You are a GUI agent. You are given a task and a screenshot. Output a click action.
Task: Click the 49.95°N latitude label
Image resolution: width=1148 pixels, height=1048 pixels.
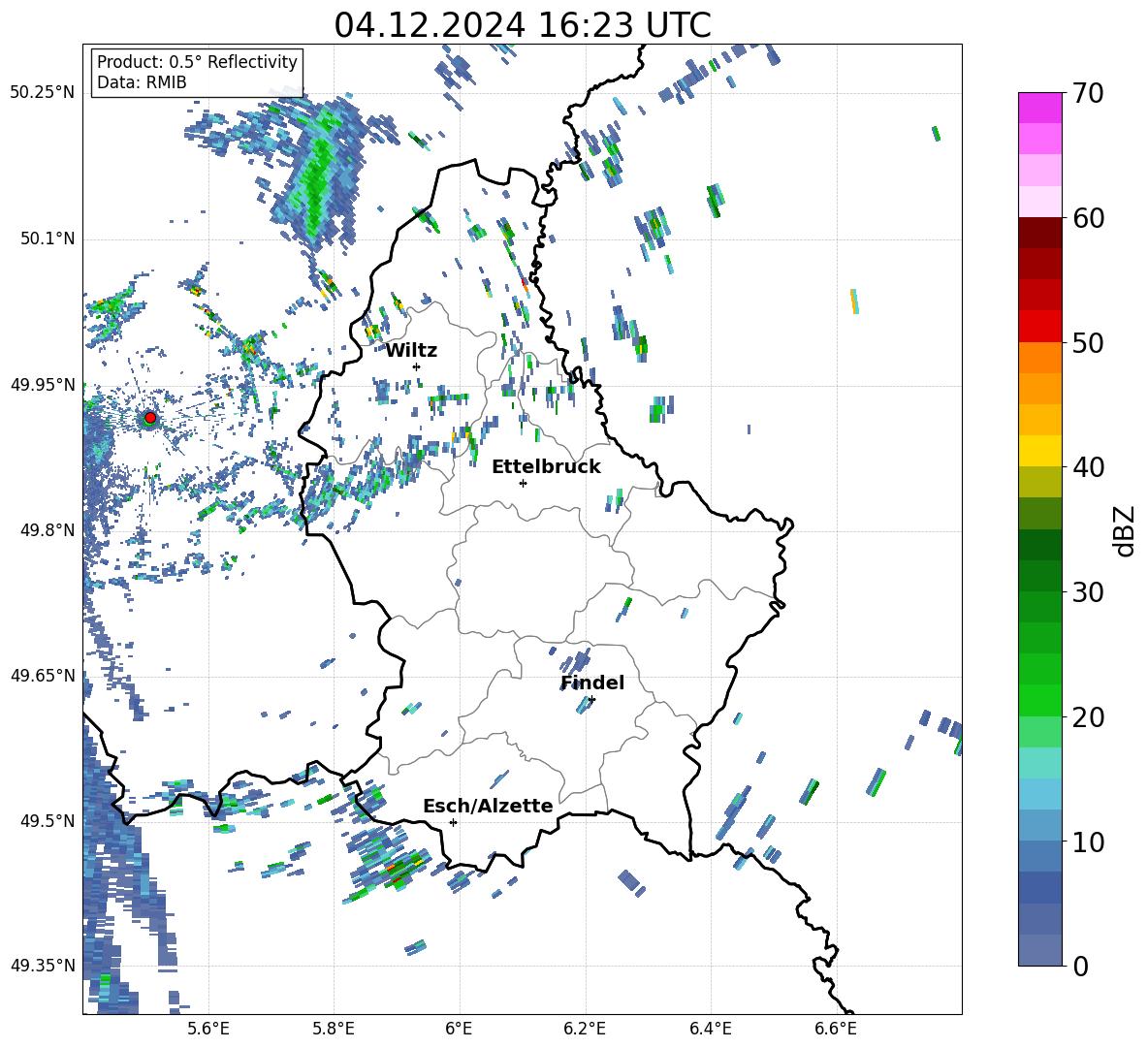[43, 384]
